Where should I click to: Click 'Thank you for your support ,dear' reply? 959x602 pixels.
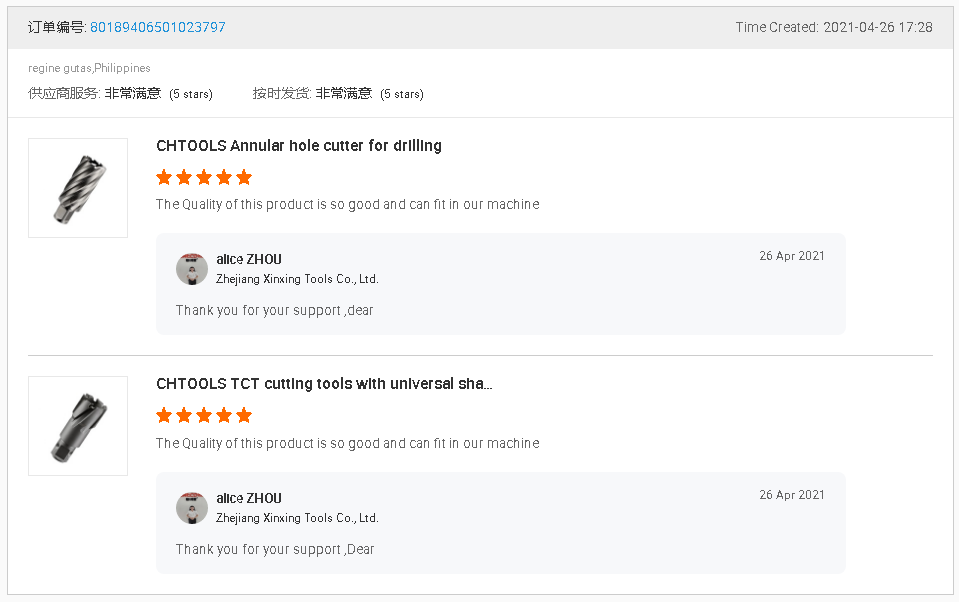point(274,310)
